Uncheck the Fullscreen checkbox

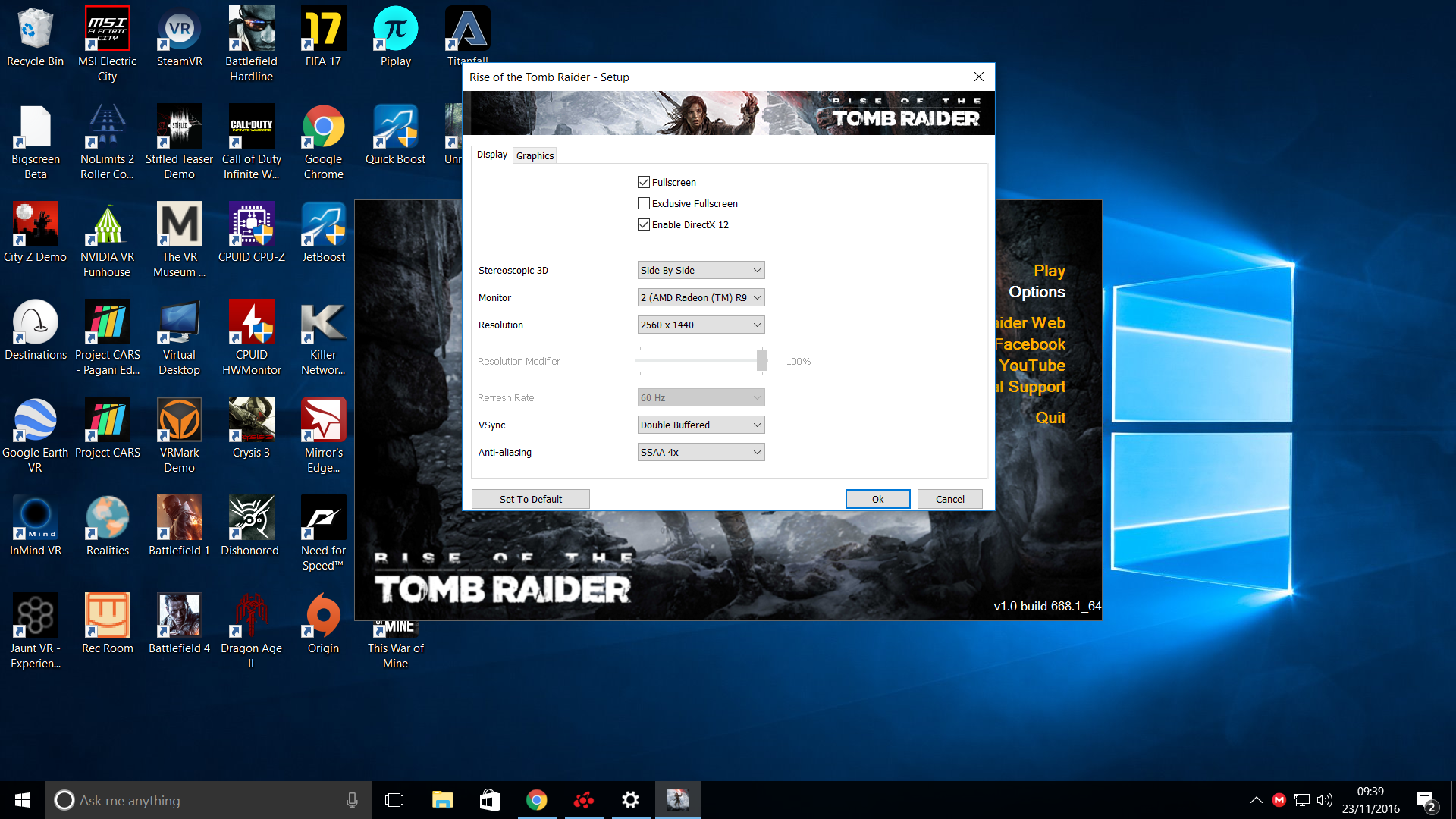pyautogui.click(x=644, y=182)
